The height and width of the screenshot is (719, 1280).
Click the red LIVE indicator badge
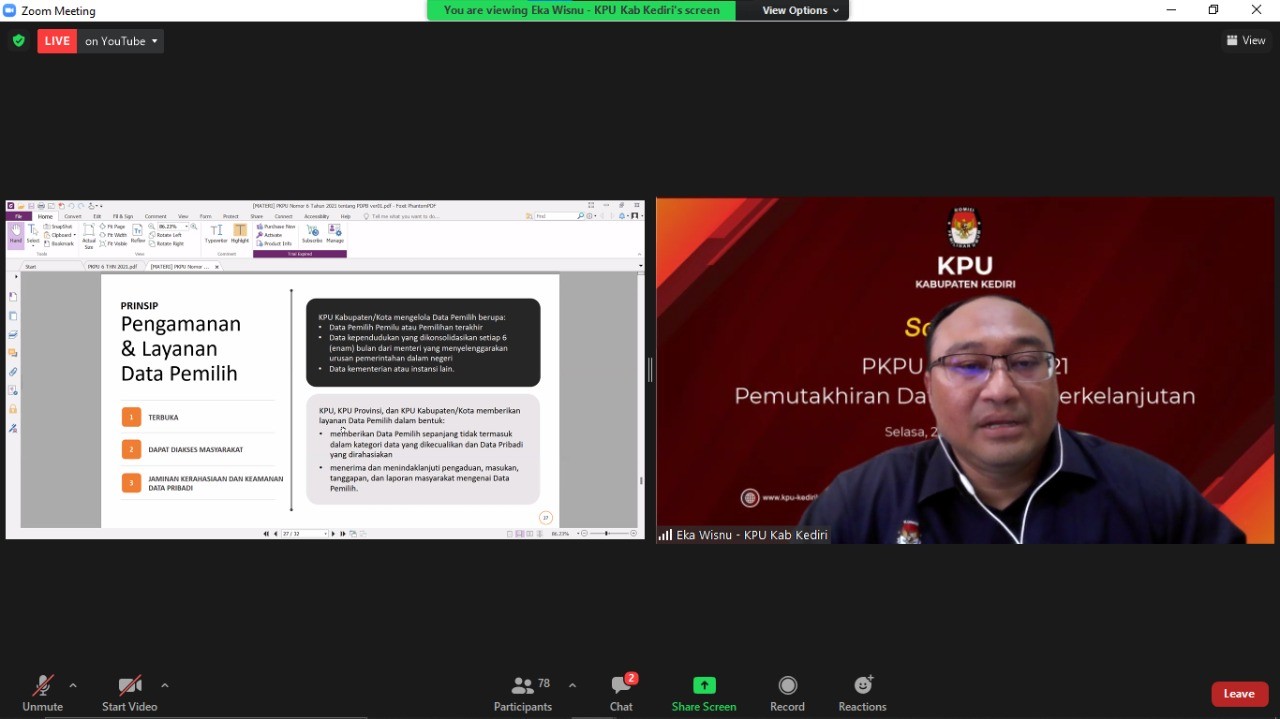[57, 41]
